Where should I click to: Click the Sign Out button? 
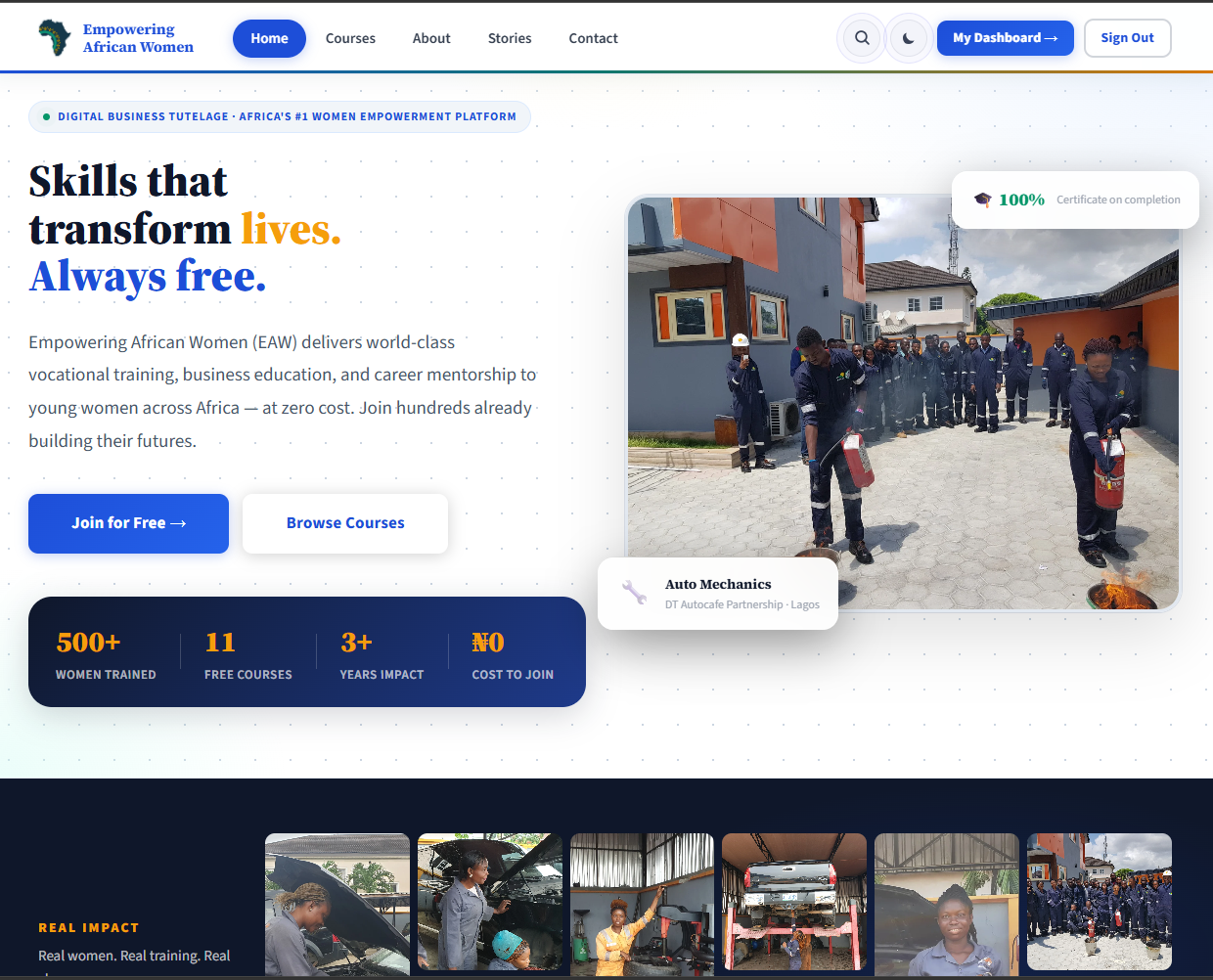(x=1127, y=37)
